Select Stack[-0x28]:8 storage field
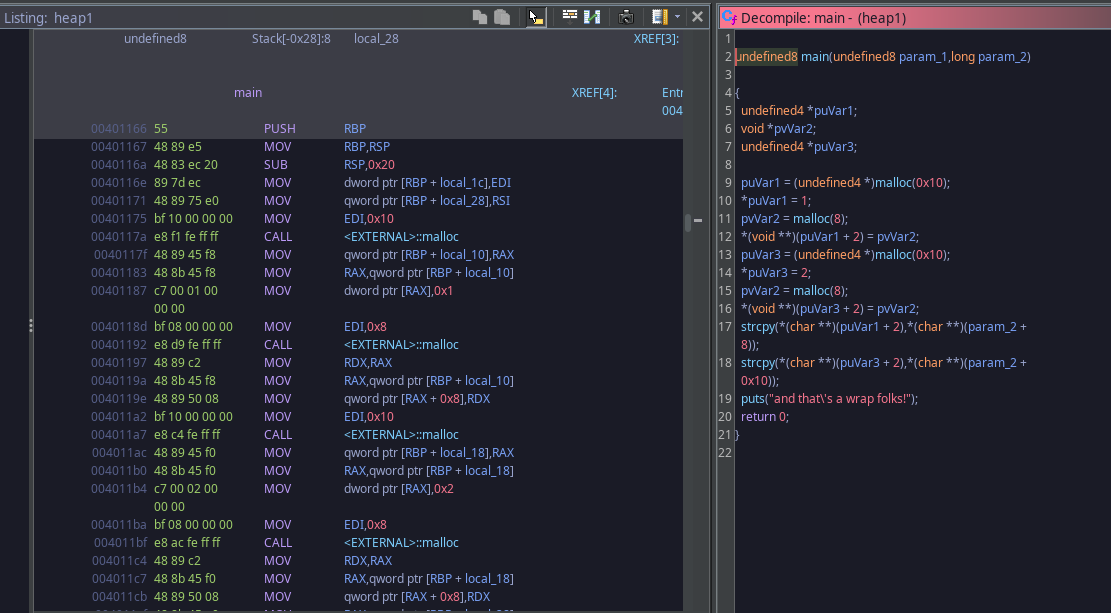 click(x=291, y=39)
